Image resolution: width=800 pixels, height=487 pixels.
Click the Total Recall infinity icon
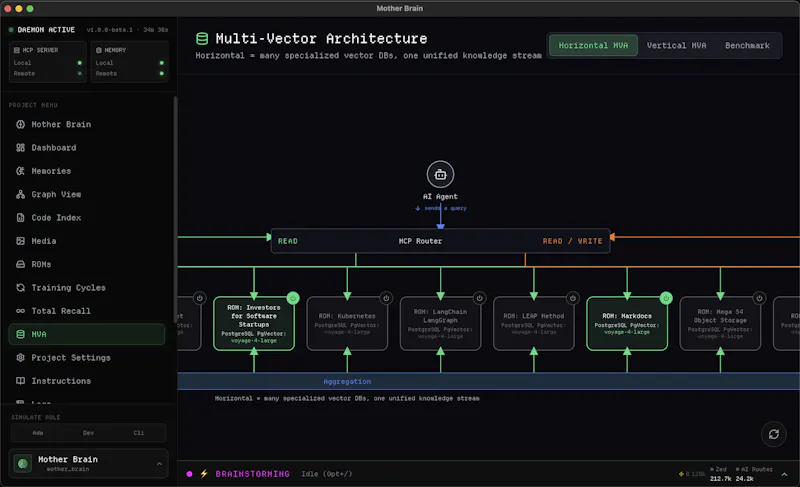[20, 311]
